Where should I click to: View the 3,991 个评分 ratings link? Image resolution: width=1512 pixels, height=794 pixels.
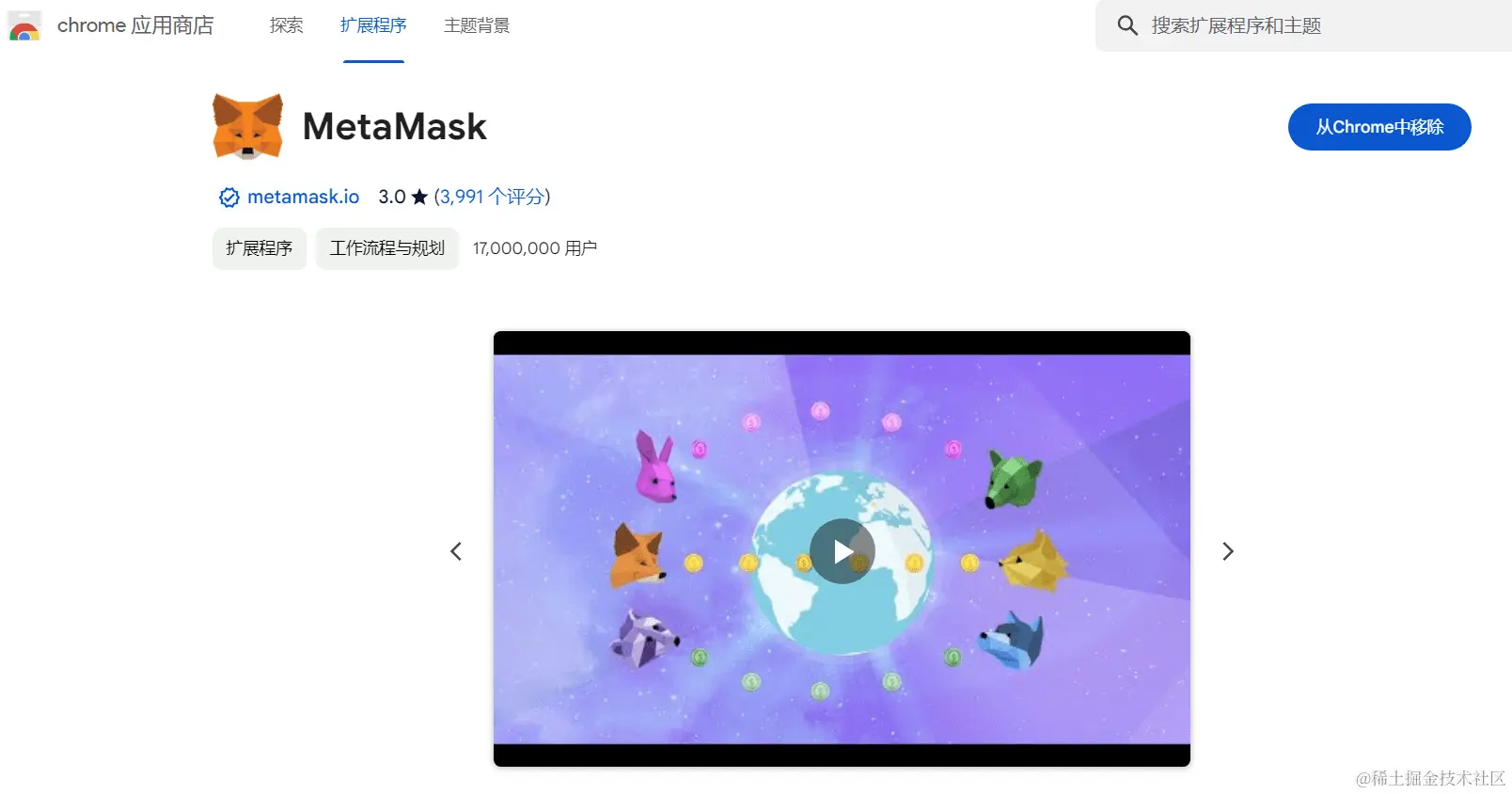click(492, 197)
